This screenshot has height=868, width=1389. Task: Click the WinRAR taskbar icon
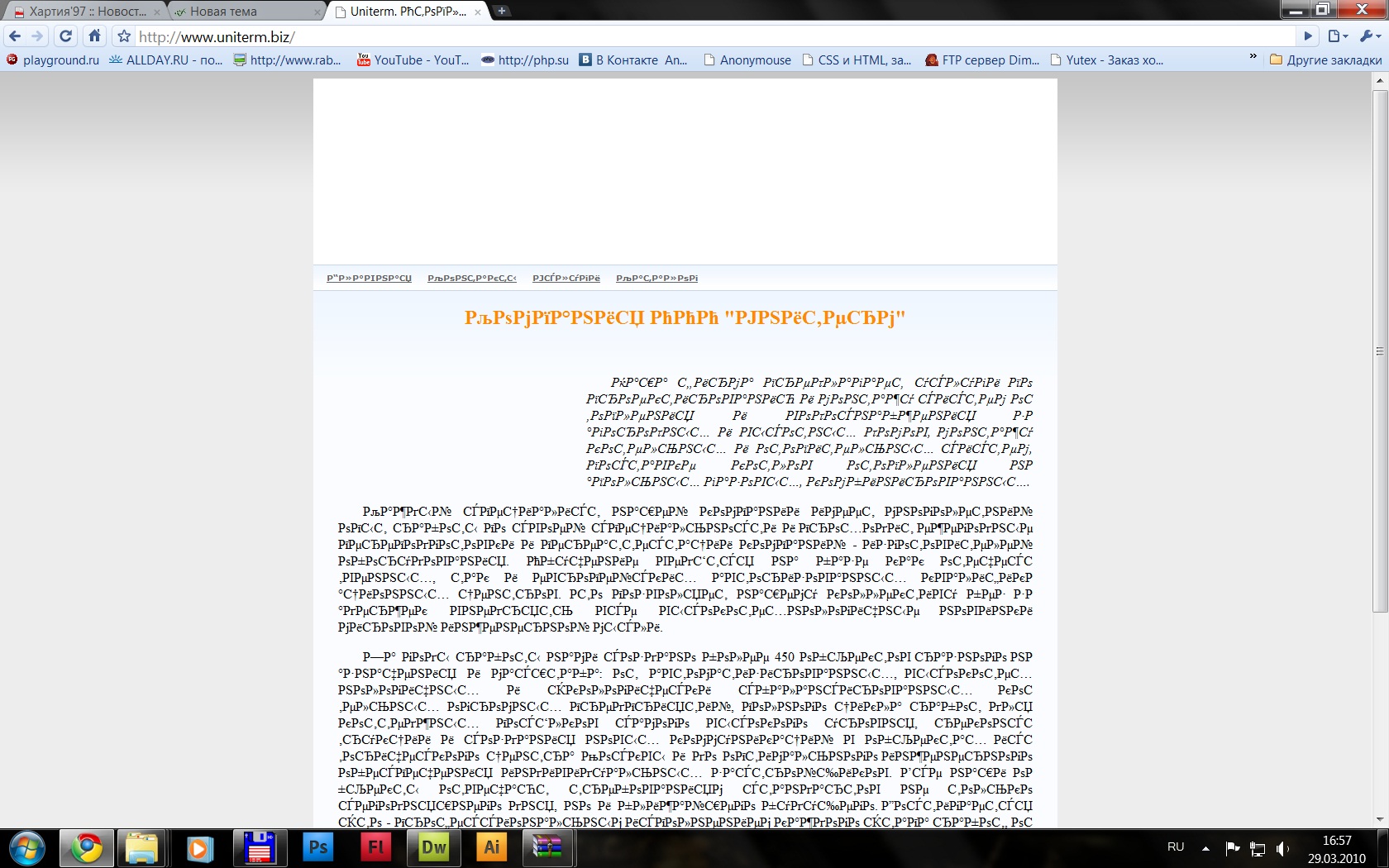tap(547, 848)
